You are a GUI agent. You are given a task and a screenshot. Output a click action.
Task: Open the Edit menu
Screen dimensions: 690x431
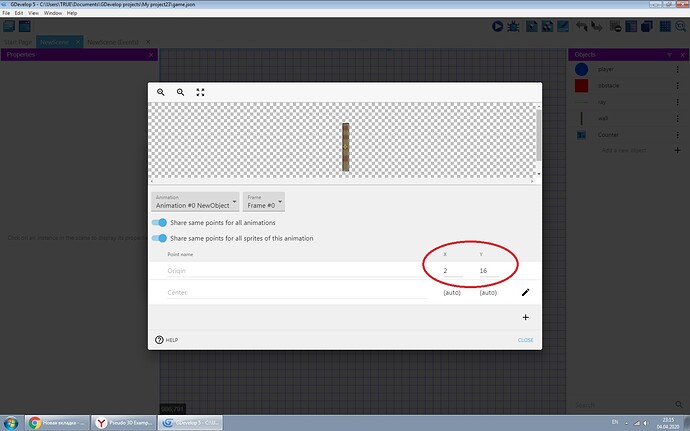tap(19, 13)
